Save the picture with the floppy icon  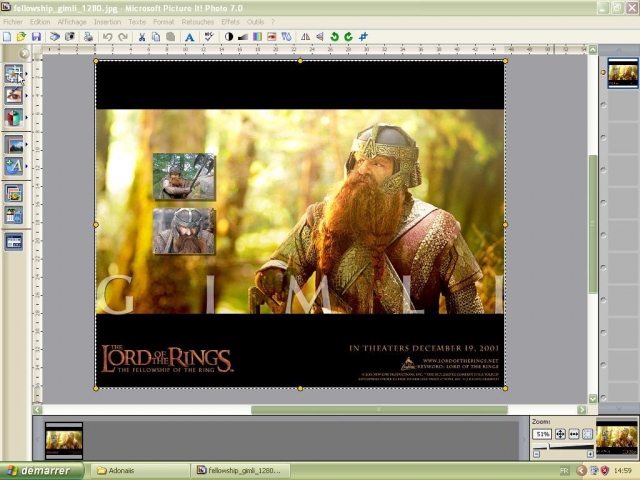[x=36, y=37]
